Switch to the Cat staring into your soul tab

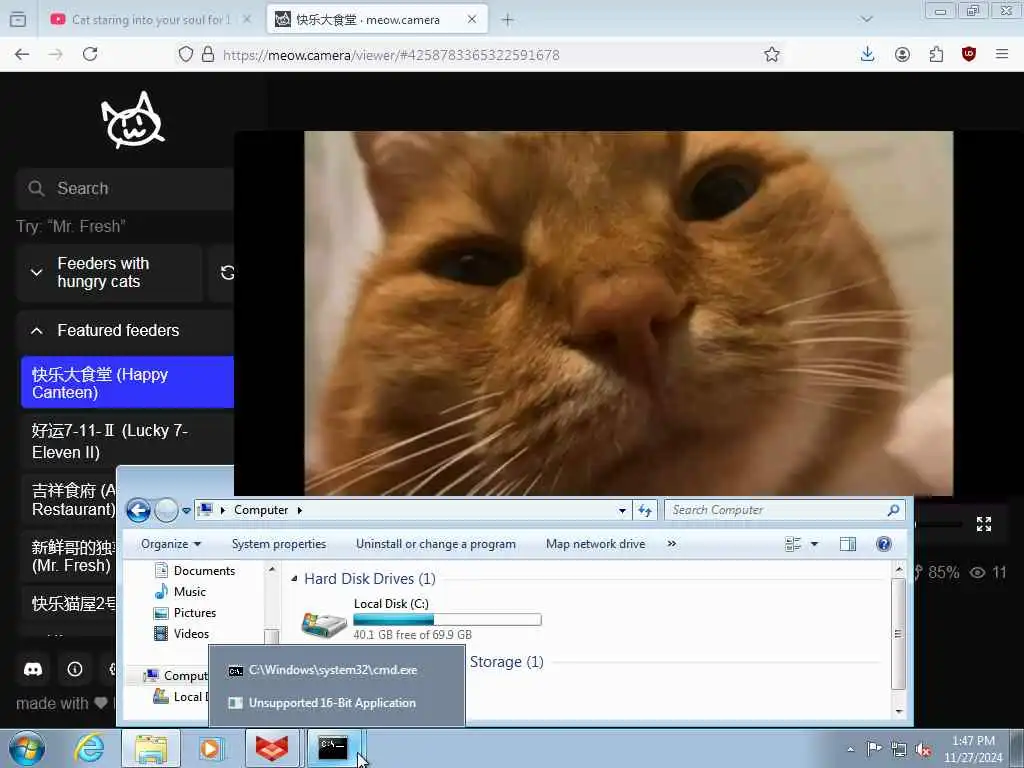[x=150, y=20]
